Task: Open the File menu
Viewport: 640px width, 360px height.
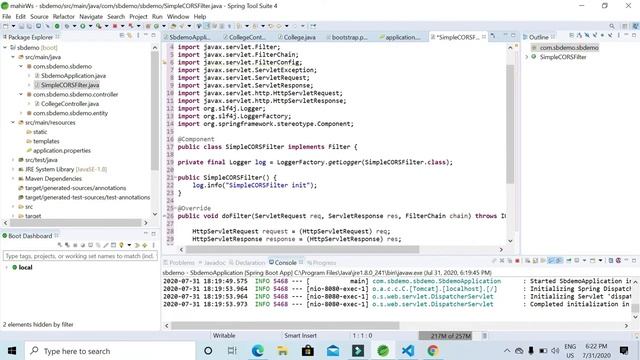Action: tap(7, 17)
